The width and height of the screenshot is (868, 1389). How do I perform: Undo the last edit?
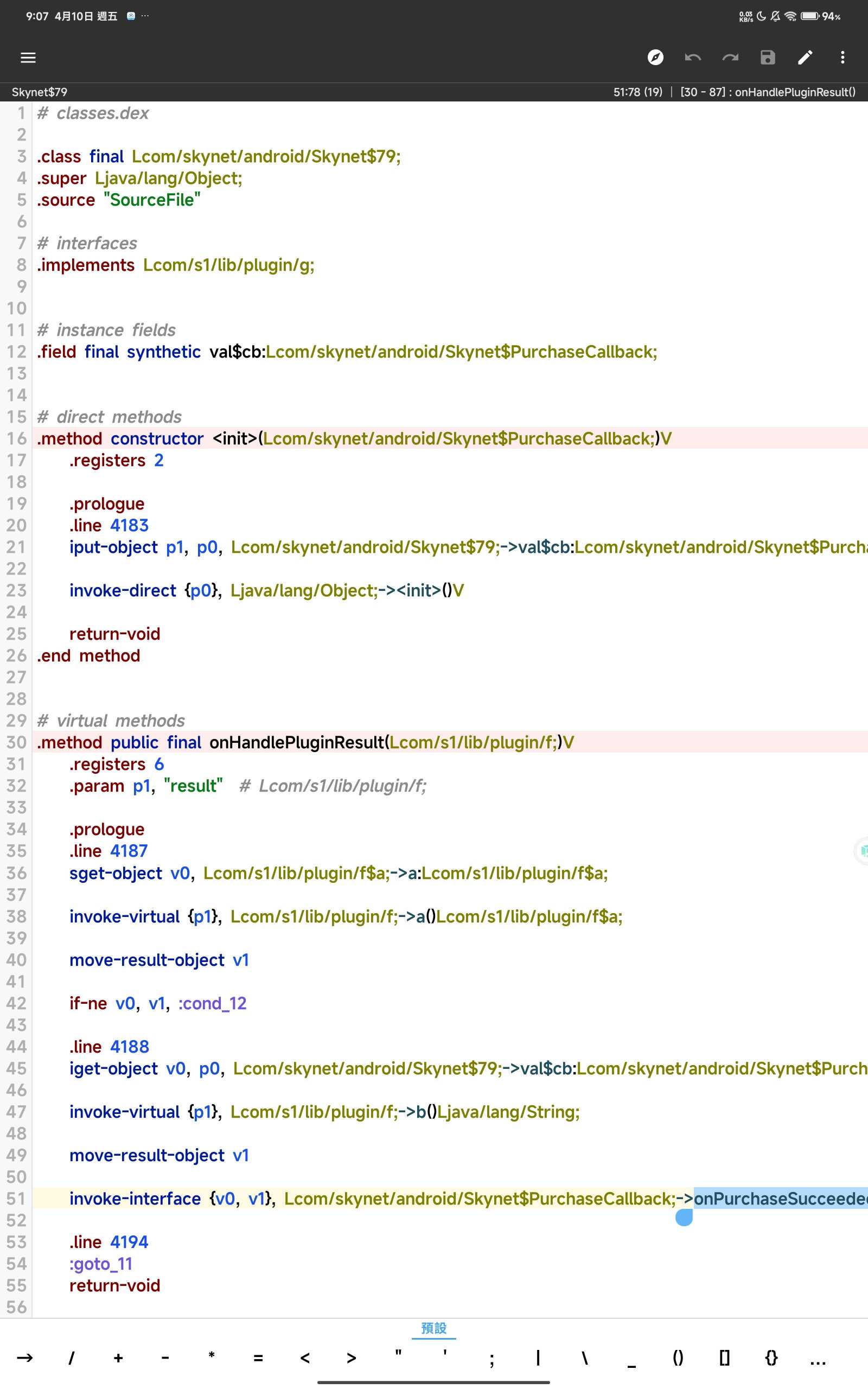tap(693, 58)
